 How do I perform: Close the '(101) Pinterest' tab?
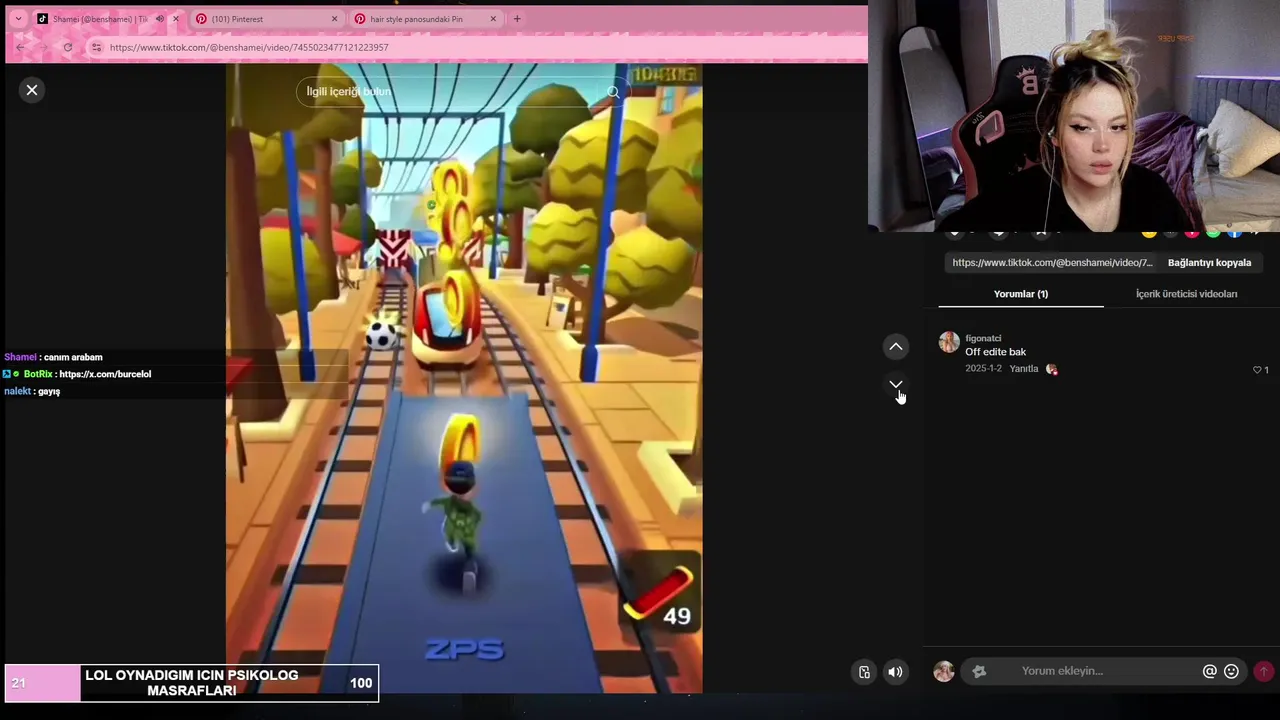click(x=334, y=19)
